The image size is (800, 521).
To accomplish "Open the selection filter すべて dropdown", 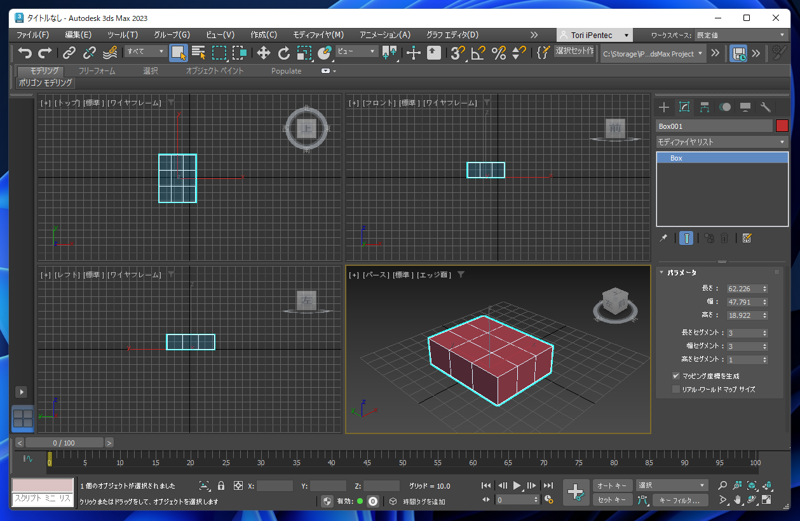I will pos(145,52).
